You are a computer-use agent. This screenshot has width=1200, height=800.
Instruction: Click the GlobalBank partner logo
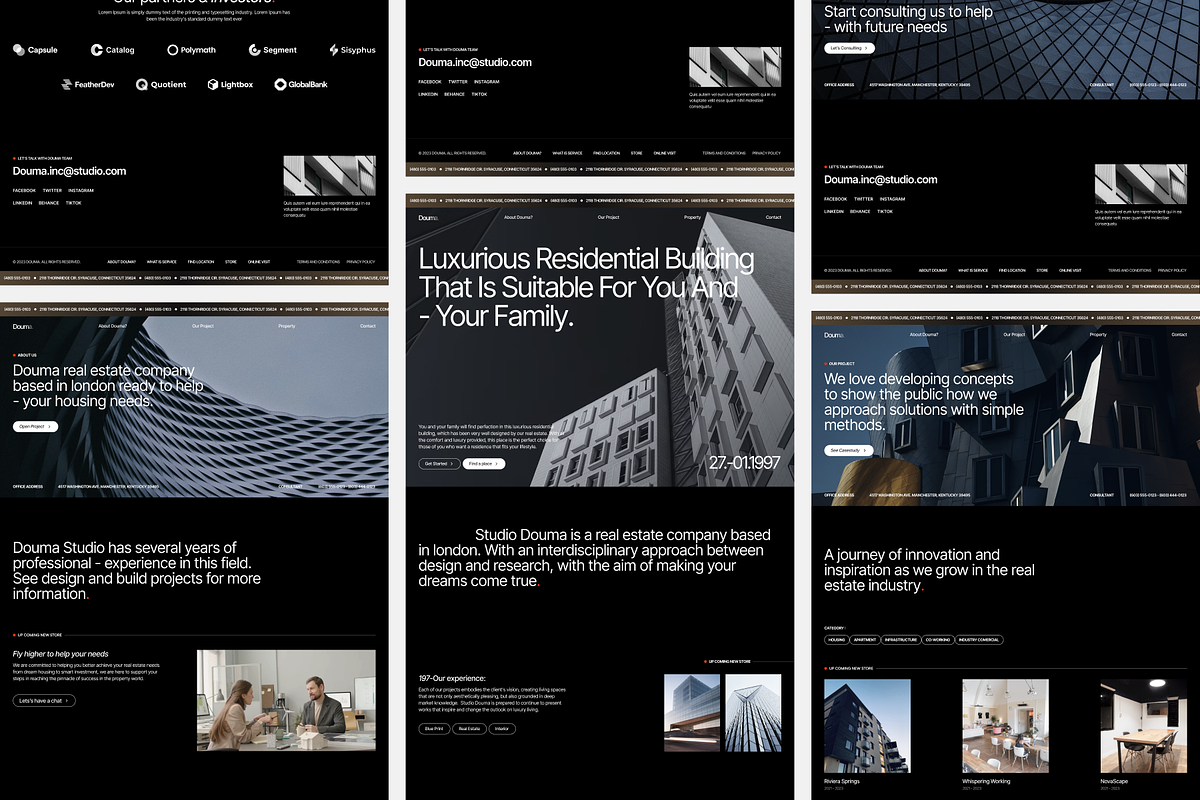click(x=301, y=85)
